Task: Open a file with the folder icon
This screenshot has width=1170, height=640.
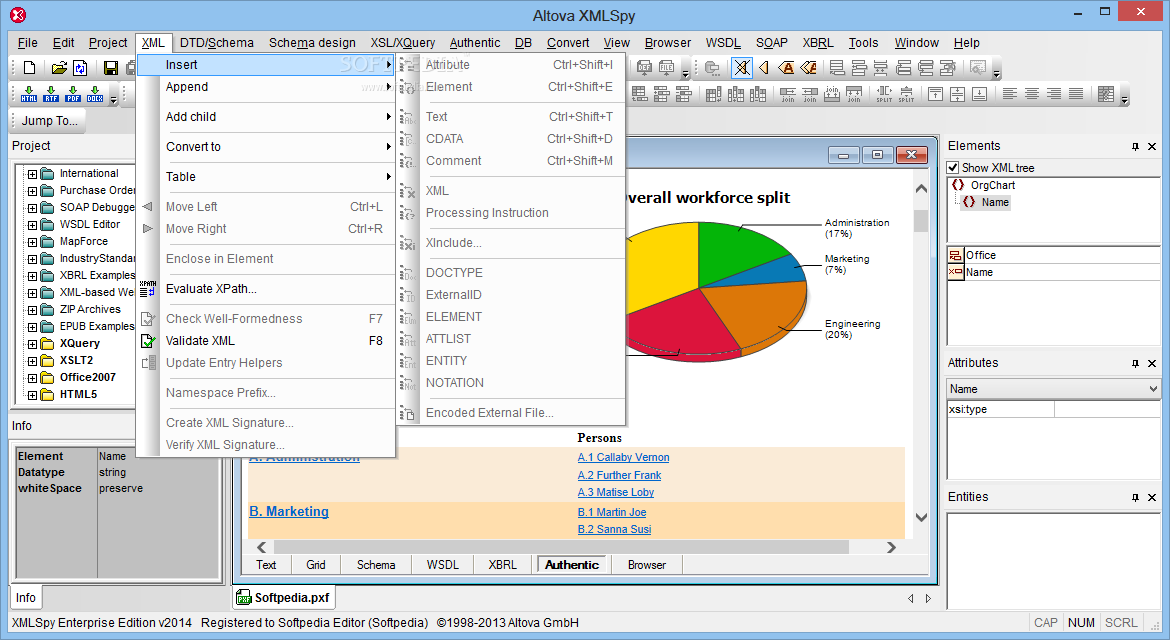Action: click(x=59, y=68)
